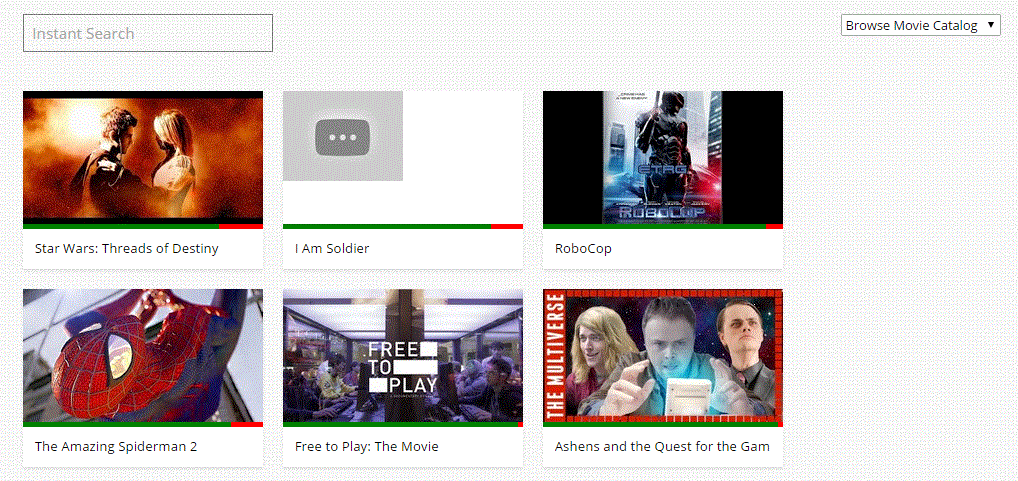Open the Browse Movie Catalog dropdown
This screenshot has width=1018, height=481.
[x=921, y=25]
